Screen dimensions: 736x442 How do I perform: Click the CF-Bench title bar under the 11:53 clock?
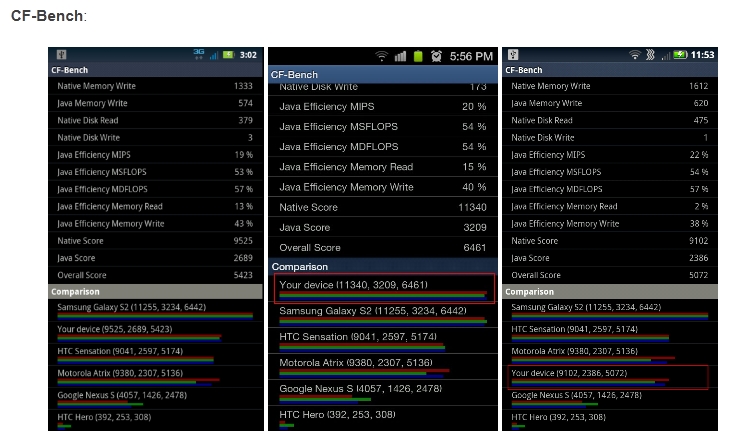[x=610, y=70]
